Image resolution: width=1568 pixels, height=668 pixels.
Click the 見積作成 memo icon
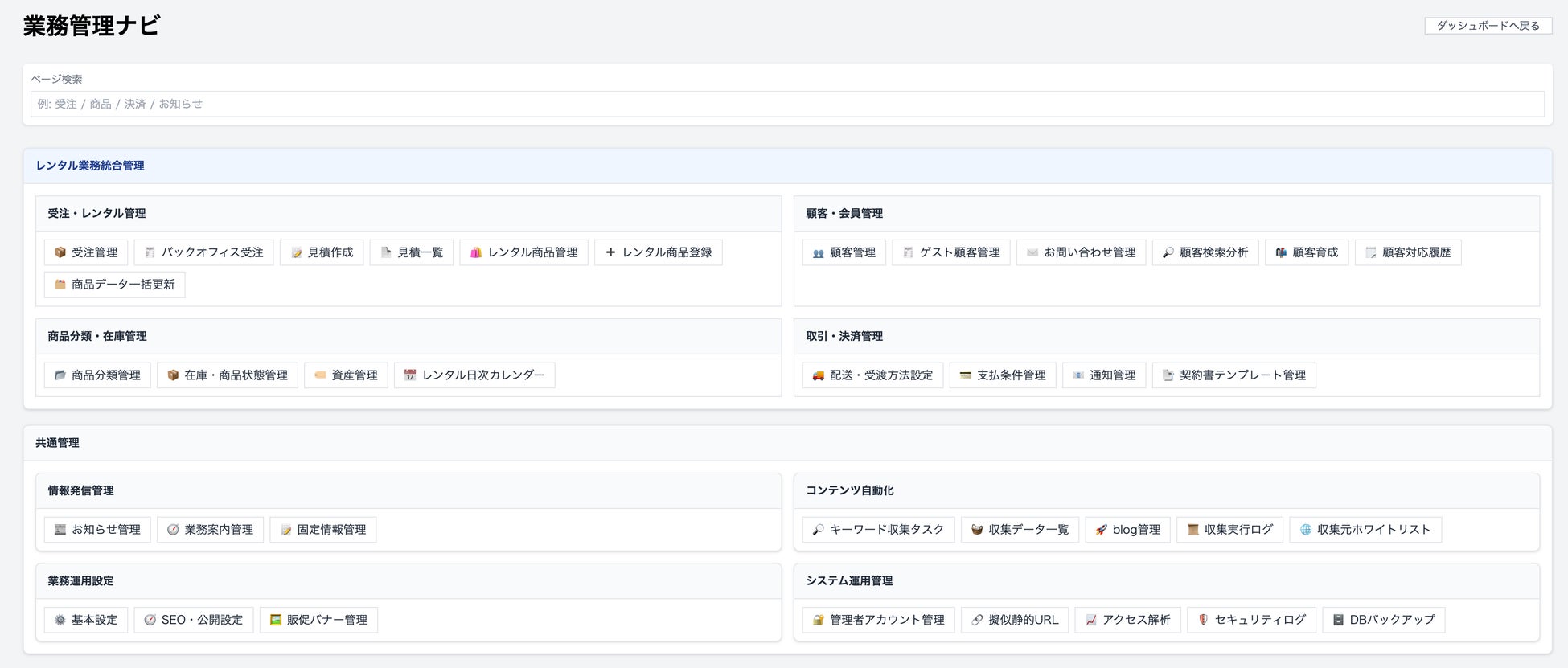(x=296, y=252)
